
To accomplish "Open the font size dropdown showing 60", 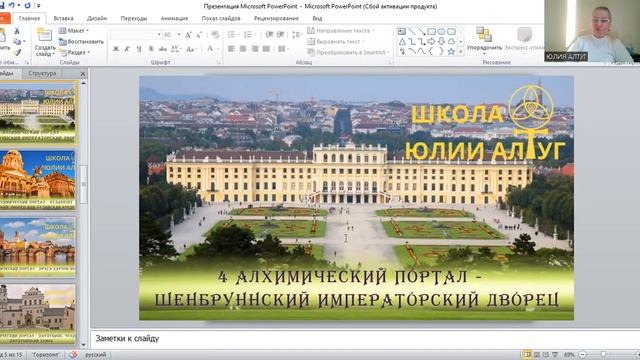I will 179,35.
